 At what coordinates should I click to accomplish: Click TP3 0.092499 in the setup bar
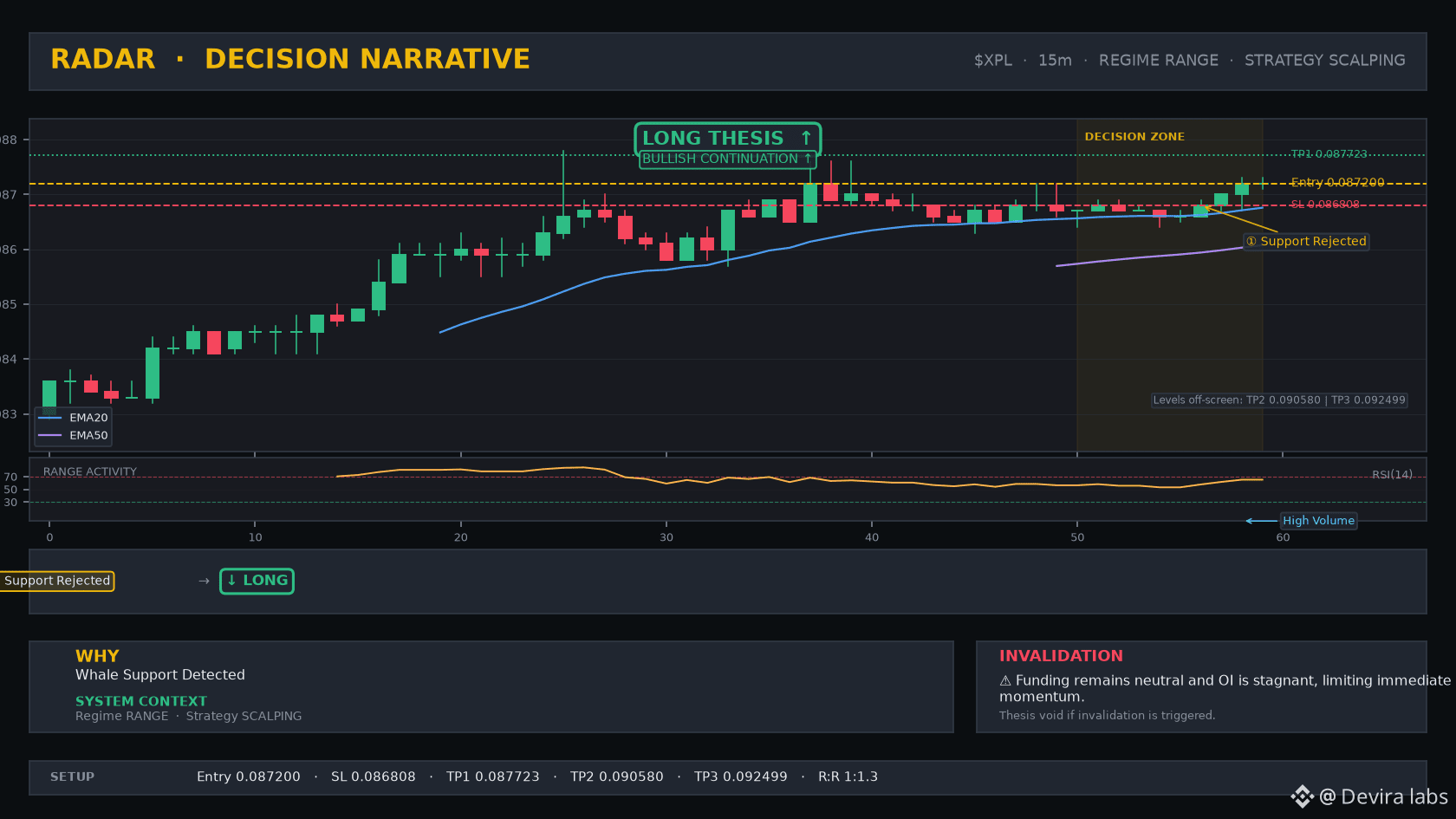pos(741,777)
